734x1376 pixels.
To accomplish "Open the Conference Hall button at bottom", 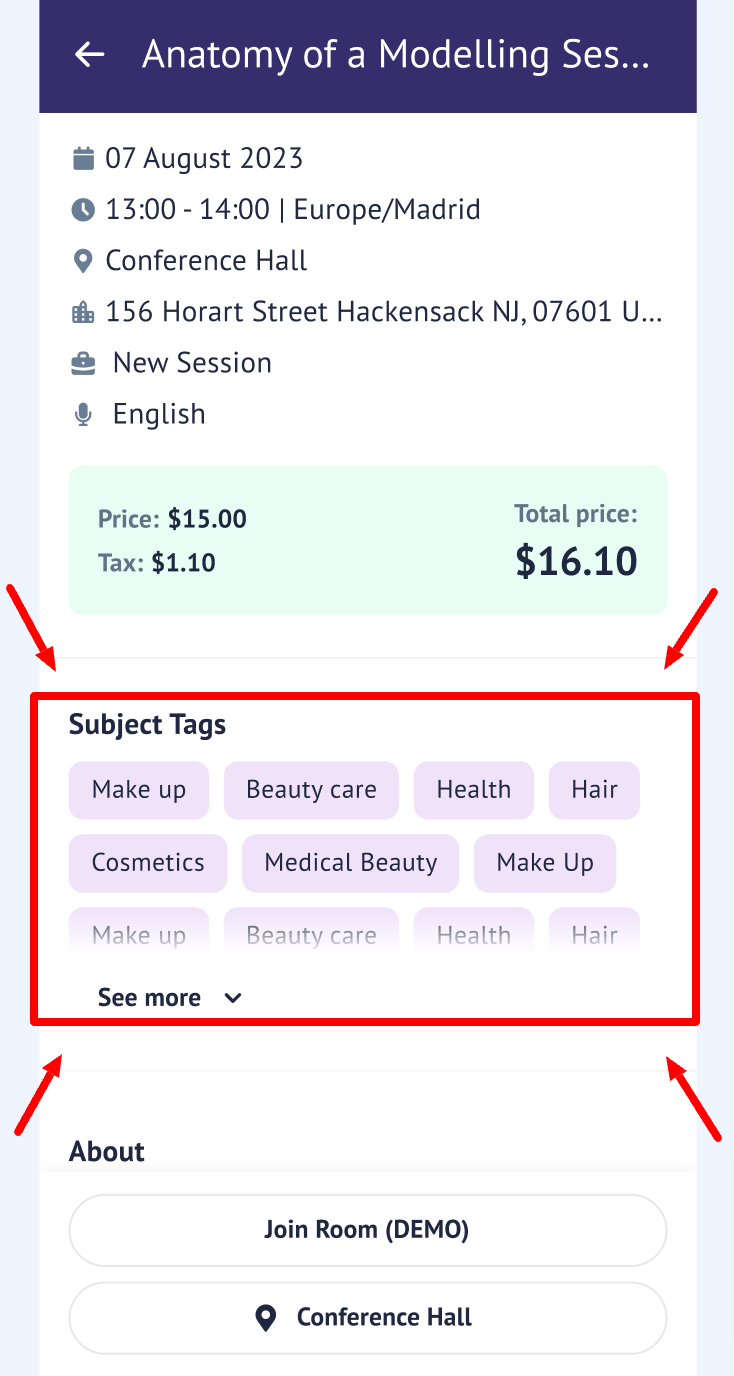I will coord(367,1318).
